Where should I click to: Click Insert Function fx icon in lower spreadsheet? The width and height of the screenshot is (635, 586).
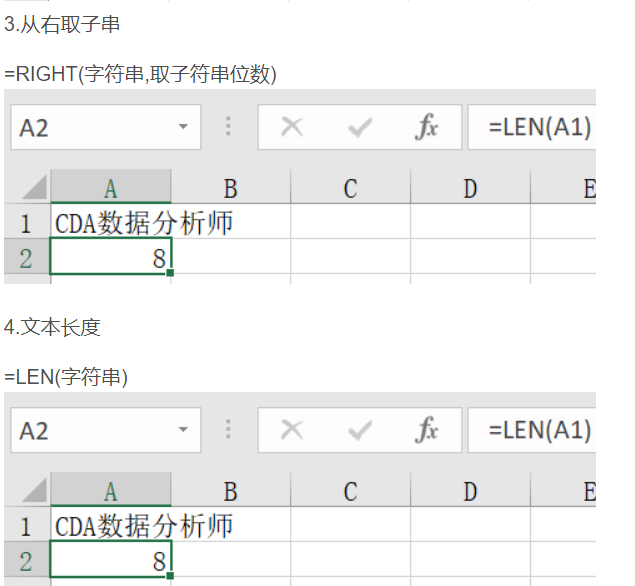(427, 430)
